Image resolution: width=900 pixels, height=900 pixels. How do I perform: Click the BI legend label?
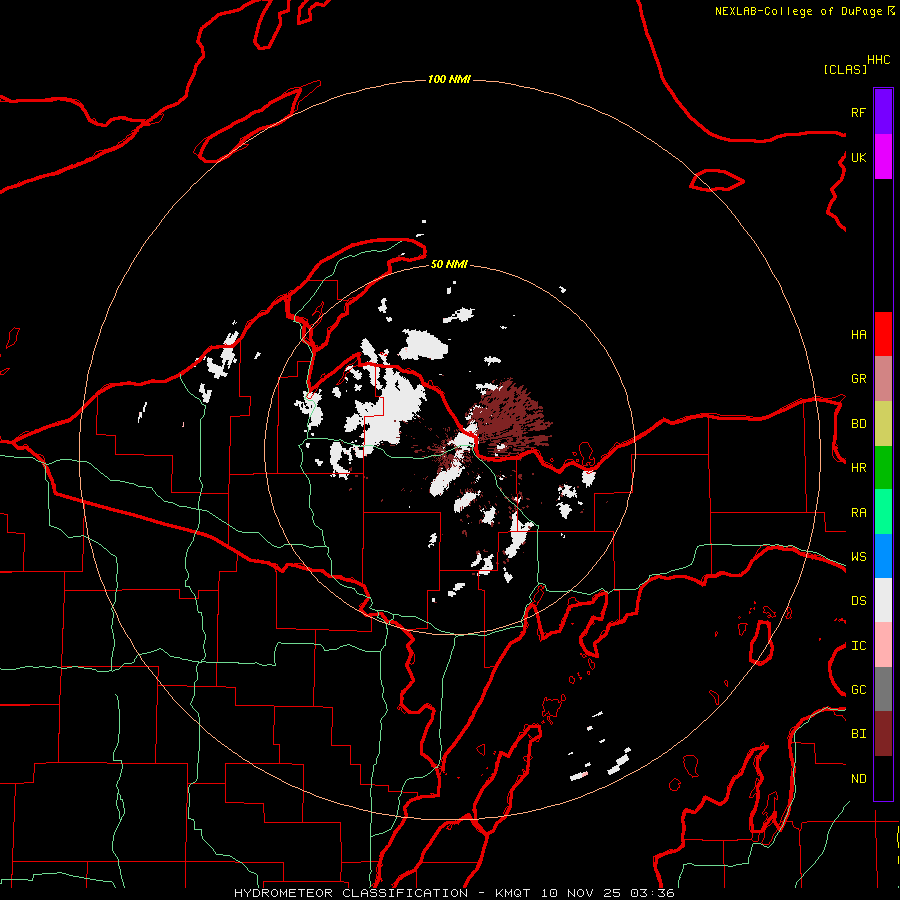[858, 734]
